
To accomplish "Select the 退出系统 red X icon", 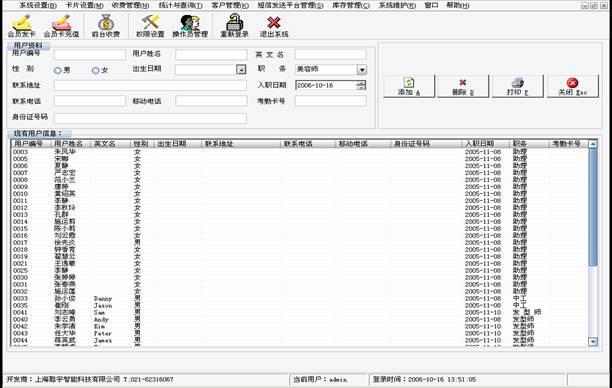I will tap(274, 26).
